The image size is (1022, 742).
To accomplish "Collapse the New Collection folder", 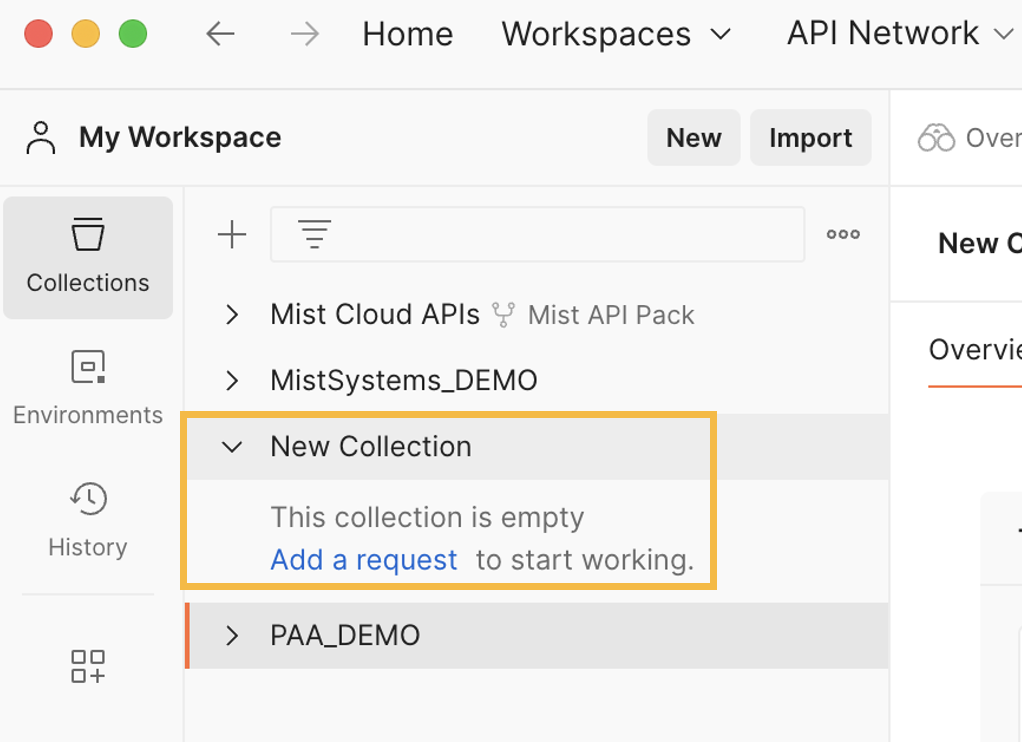I will 232,447.
